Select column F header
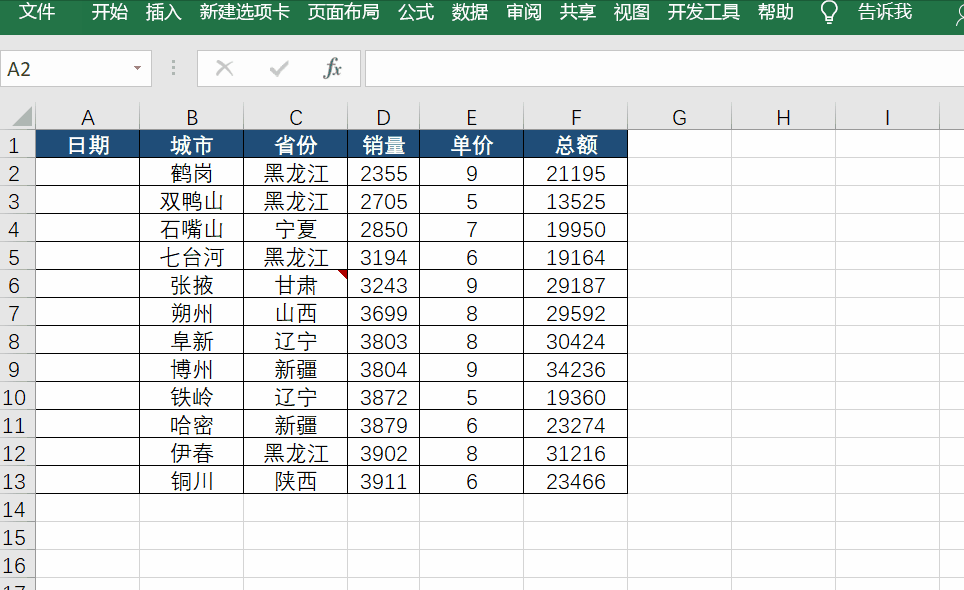The image size is (964, 590). pyautogui.click(x=575, y=117)
